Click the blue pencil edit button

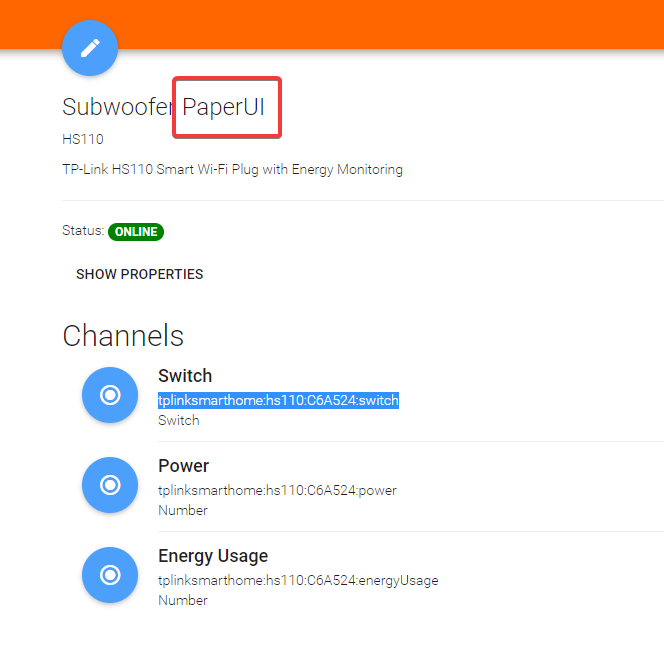(90, 48)
